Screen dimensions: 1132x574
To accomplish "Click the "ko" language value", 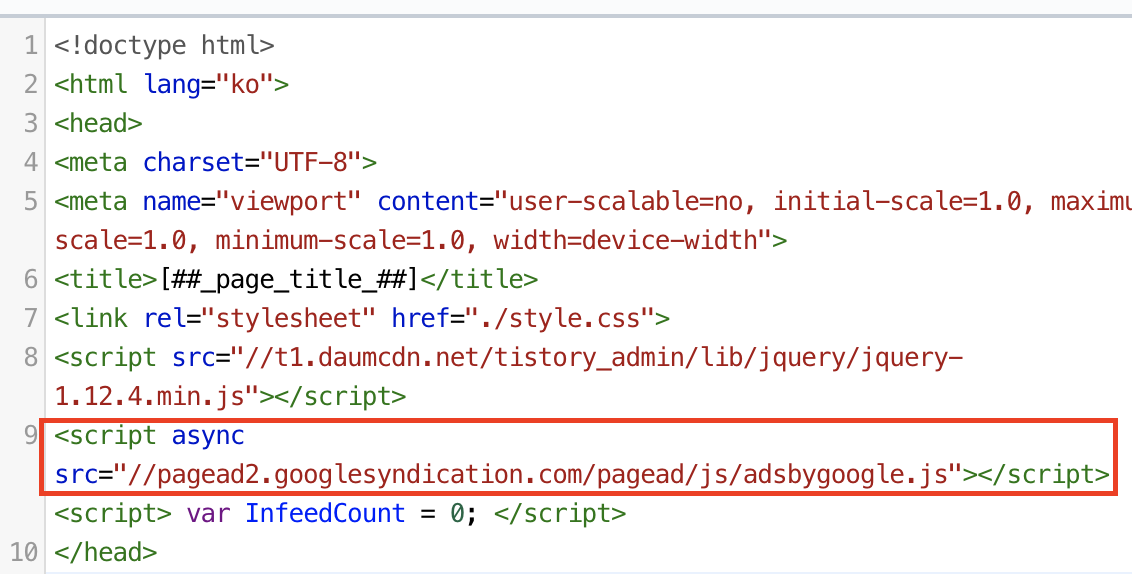I will 245,84.
